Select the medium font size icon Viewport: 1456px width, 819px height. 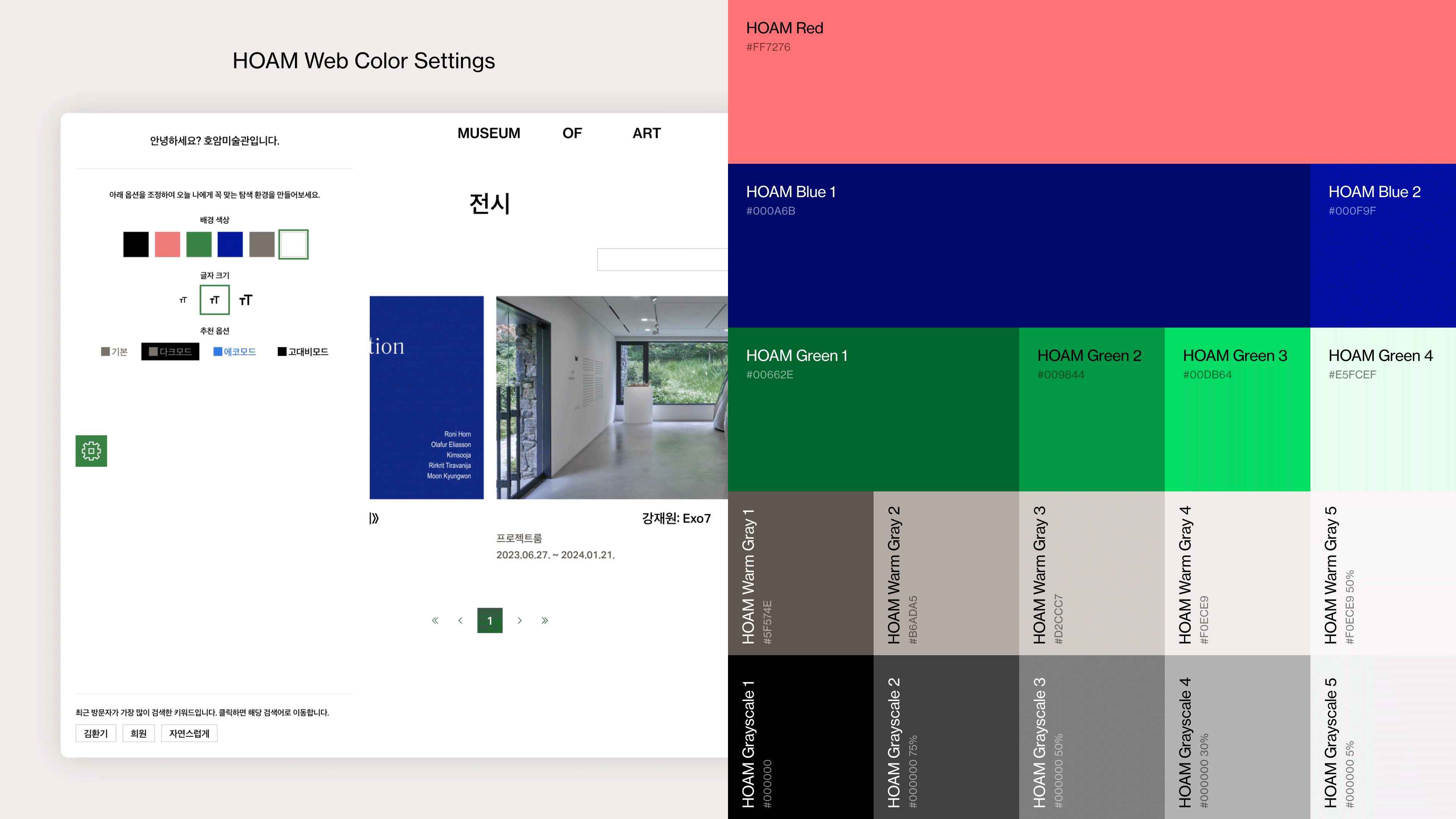click(x=214, y=300)
